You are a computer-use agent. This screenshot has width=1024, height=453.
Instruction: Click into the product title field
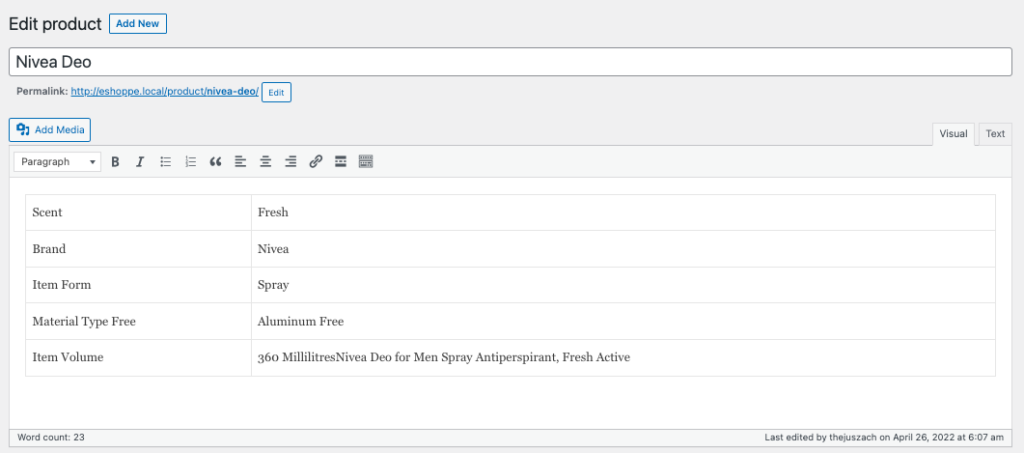pos(510,62)
